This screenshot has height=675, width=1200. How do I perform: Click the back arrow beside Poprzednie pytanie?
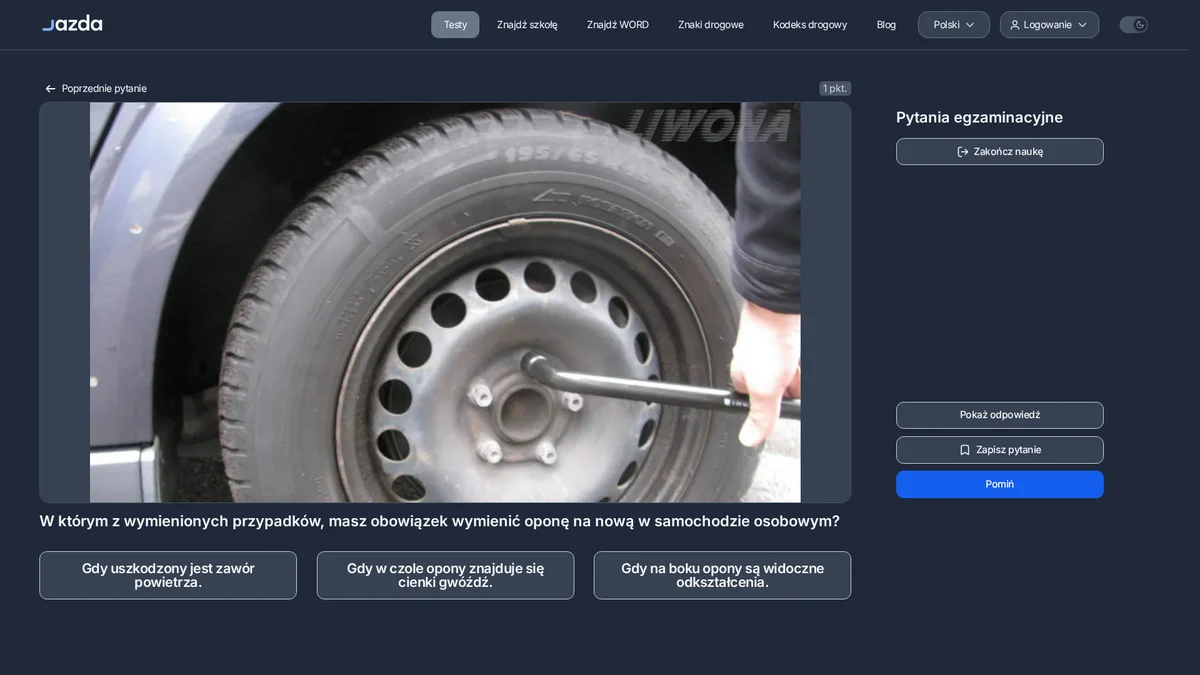point(50,89)
